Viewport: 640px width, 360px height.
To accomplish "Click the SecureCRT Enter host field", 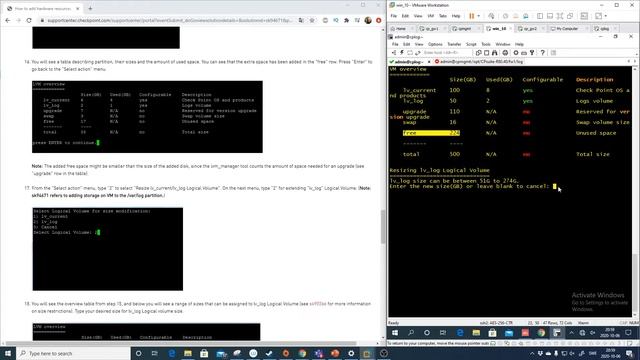I will click(x=447, y=53).
